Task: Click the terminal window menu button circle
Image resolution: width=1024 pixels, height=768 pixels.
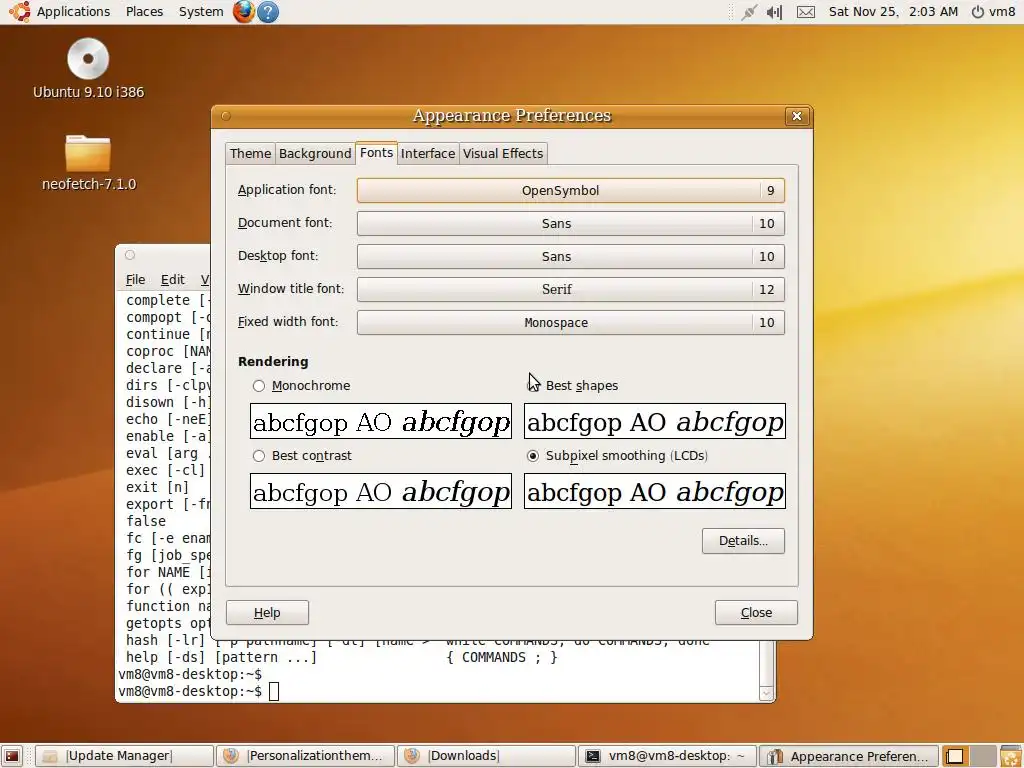Action: pos(130,255)
